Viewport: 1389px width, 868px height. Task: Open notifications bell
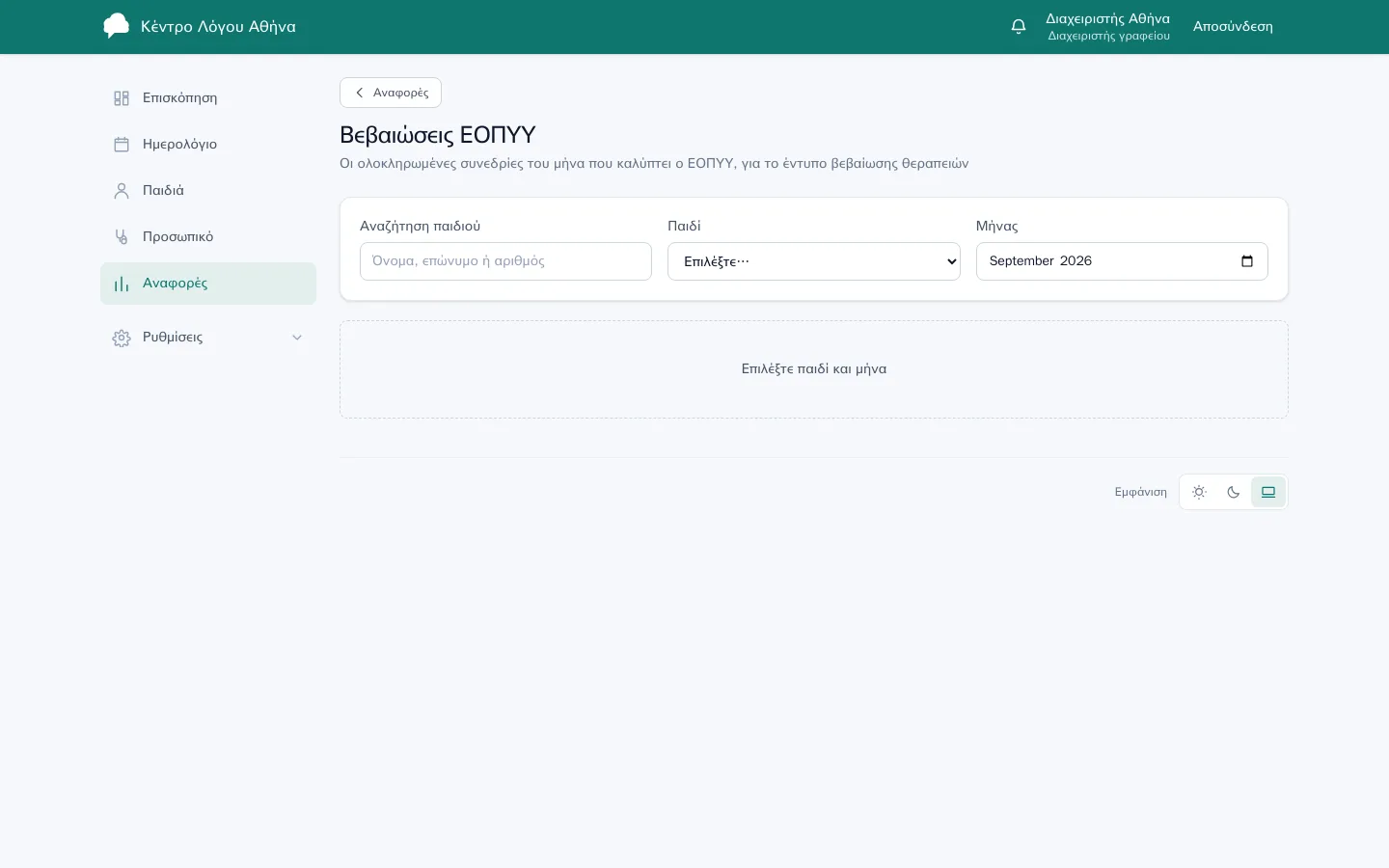(1019, 26)
